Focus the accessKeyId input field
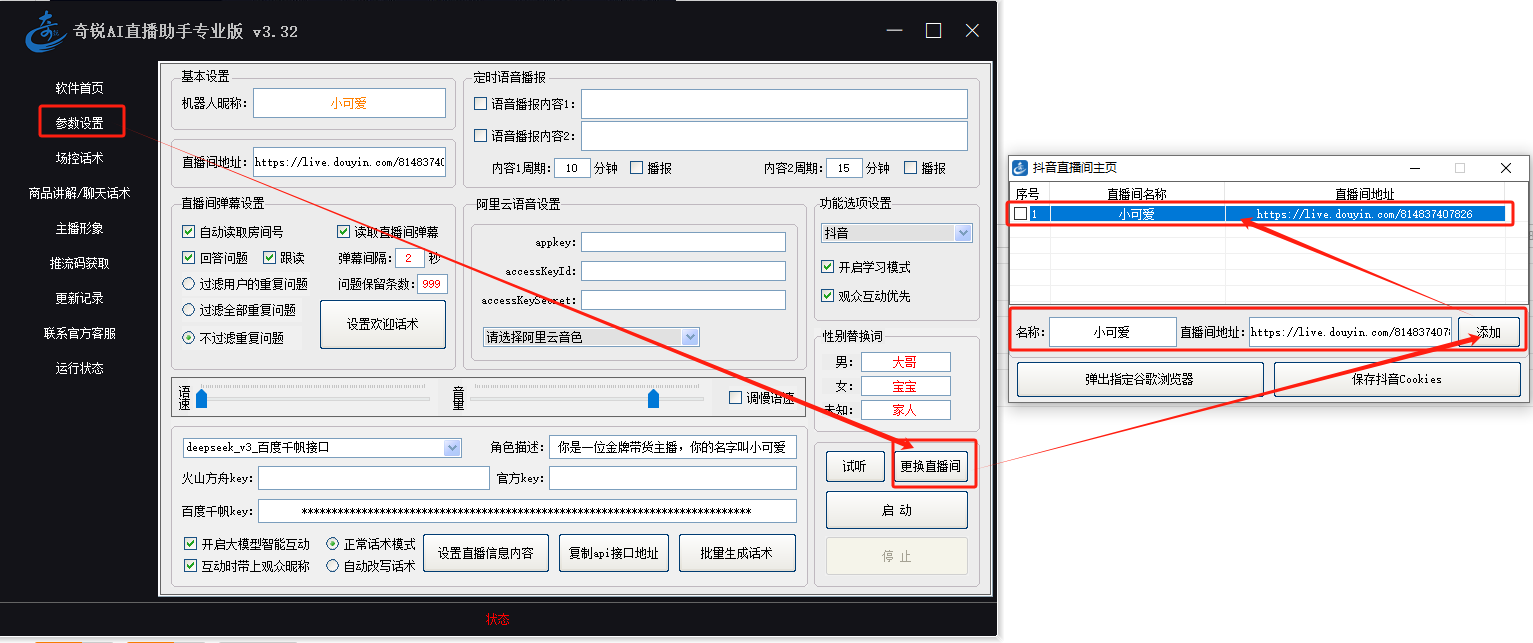 (x=683, y=271)
